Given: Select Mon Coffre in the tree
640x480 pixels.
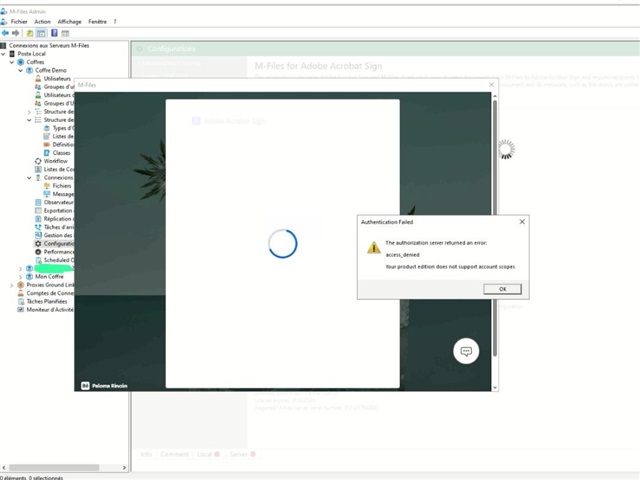Looking at the screenshot, I should pyautogui.click(x=49, y=277).
